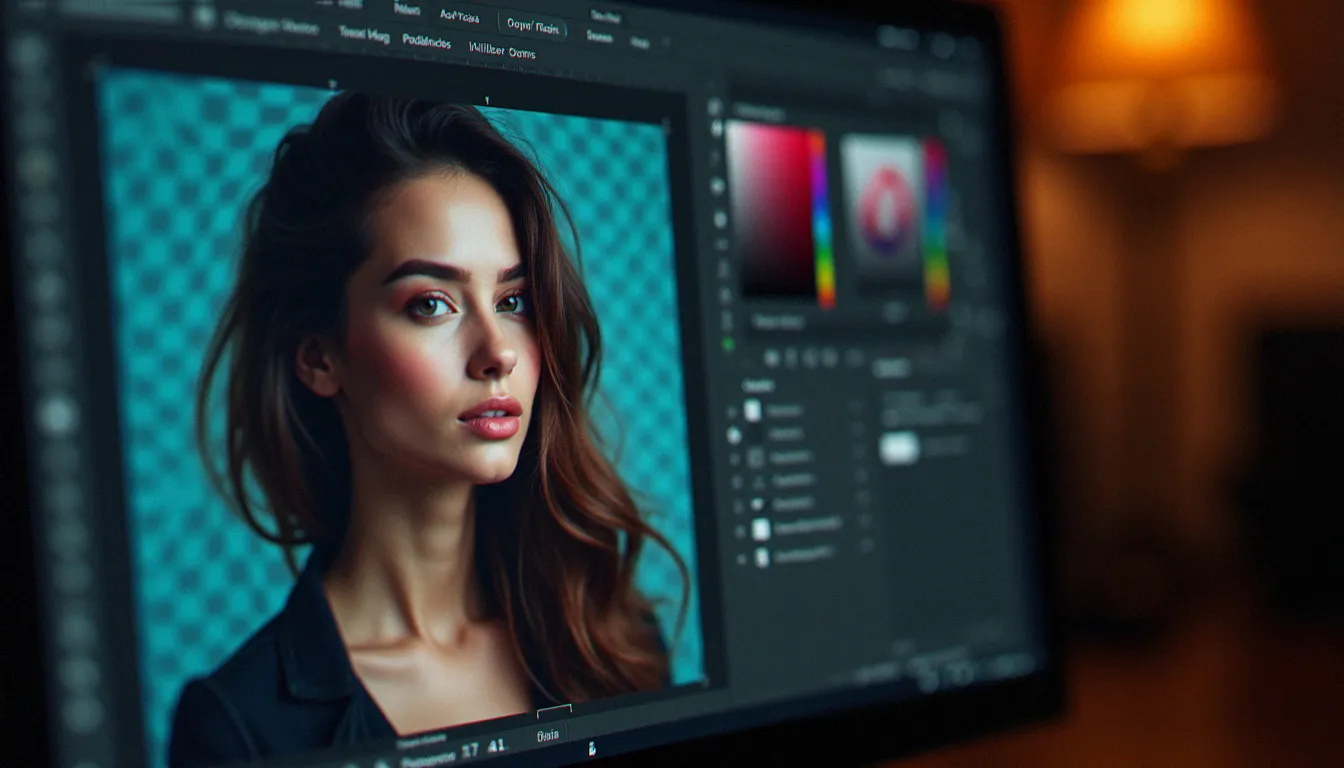Click the white rounded button beside the layers list
This screenshot has width=1344, height=768.
[x=899, y=447]
